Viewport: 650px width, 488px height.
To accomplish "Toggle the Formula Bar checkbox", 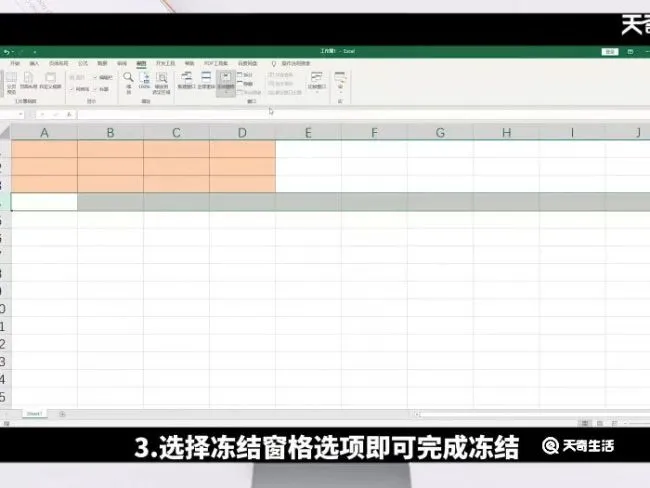I will click(x=103, y=78).
